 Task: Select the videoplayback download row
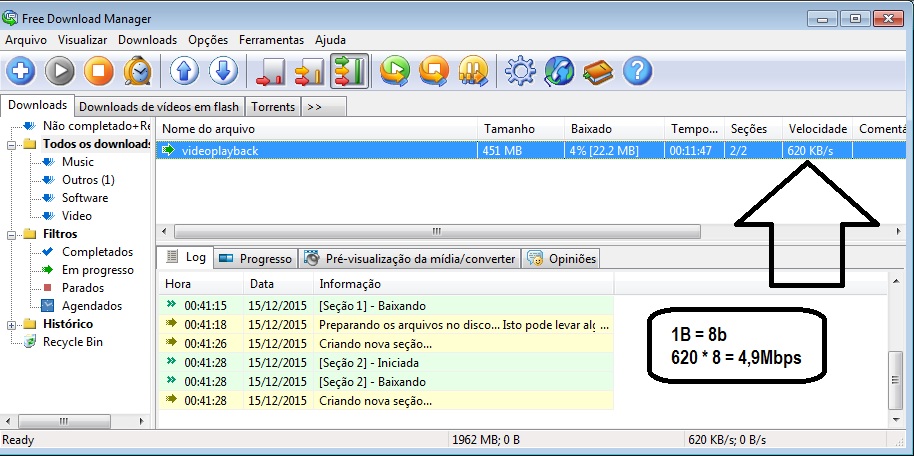(530, 150)
